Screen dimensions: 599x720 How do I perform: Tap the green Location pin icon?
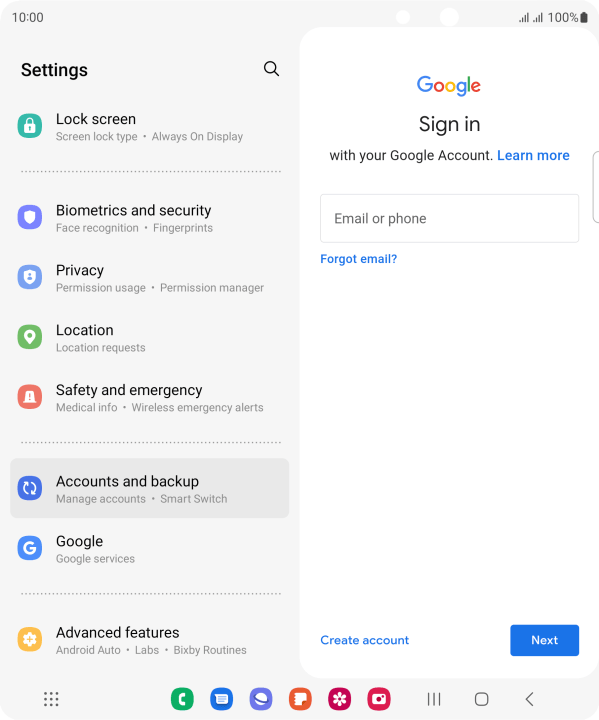click(30, 337)
